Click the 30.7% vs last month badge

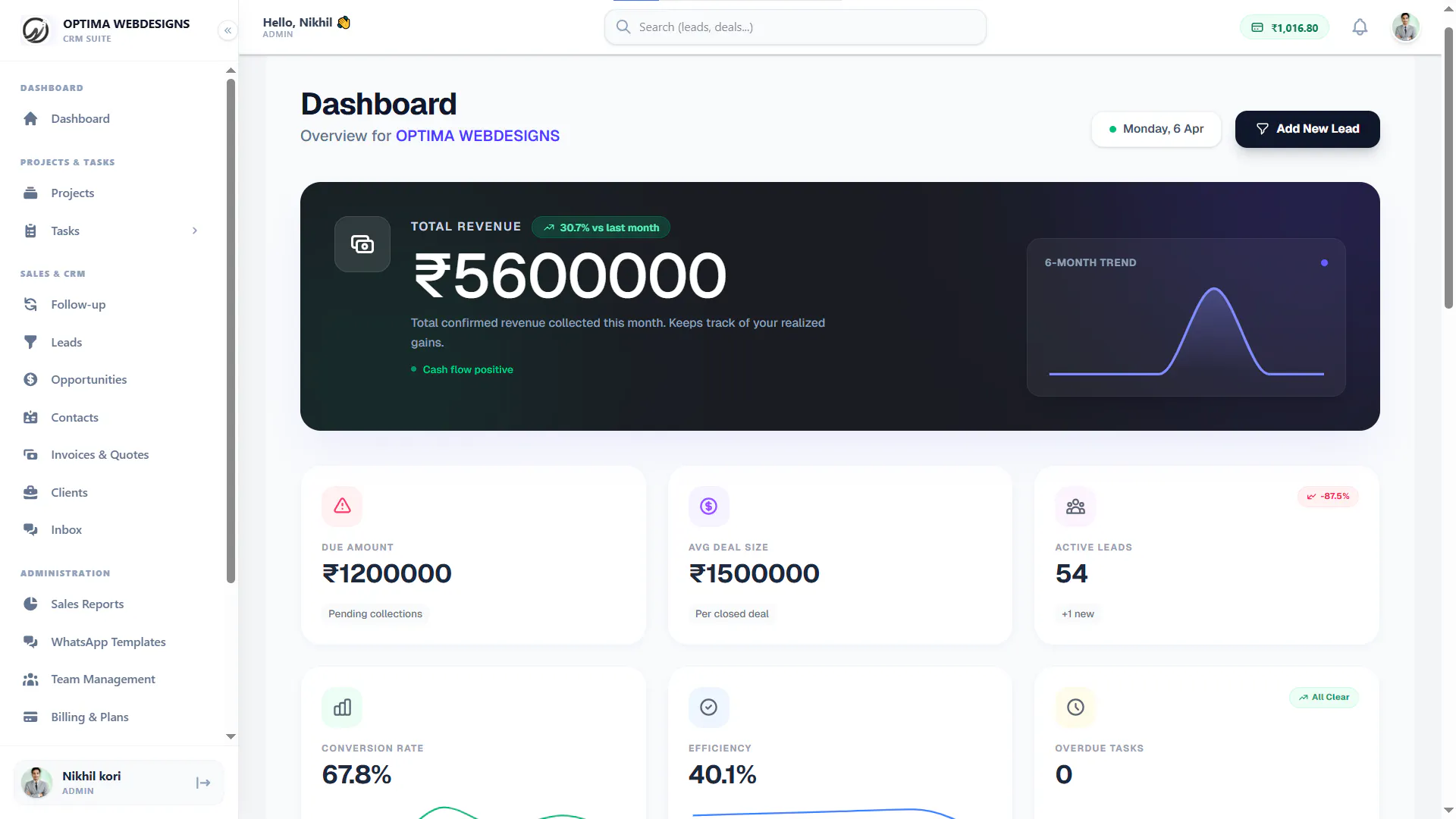tap(601, 227)
